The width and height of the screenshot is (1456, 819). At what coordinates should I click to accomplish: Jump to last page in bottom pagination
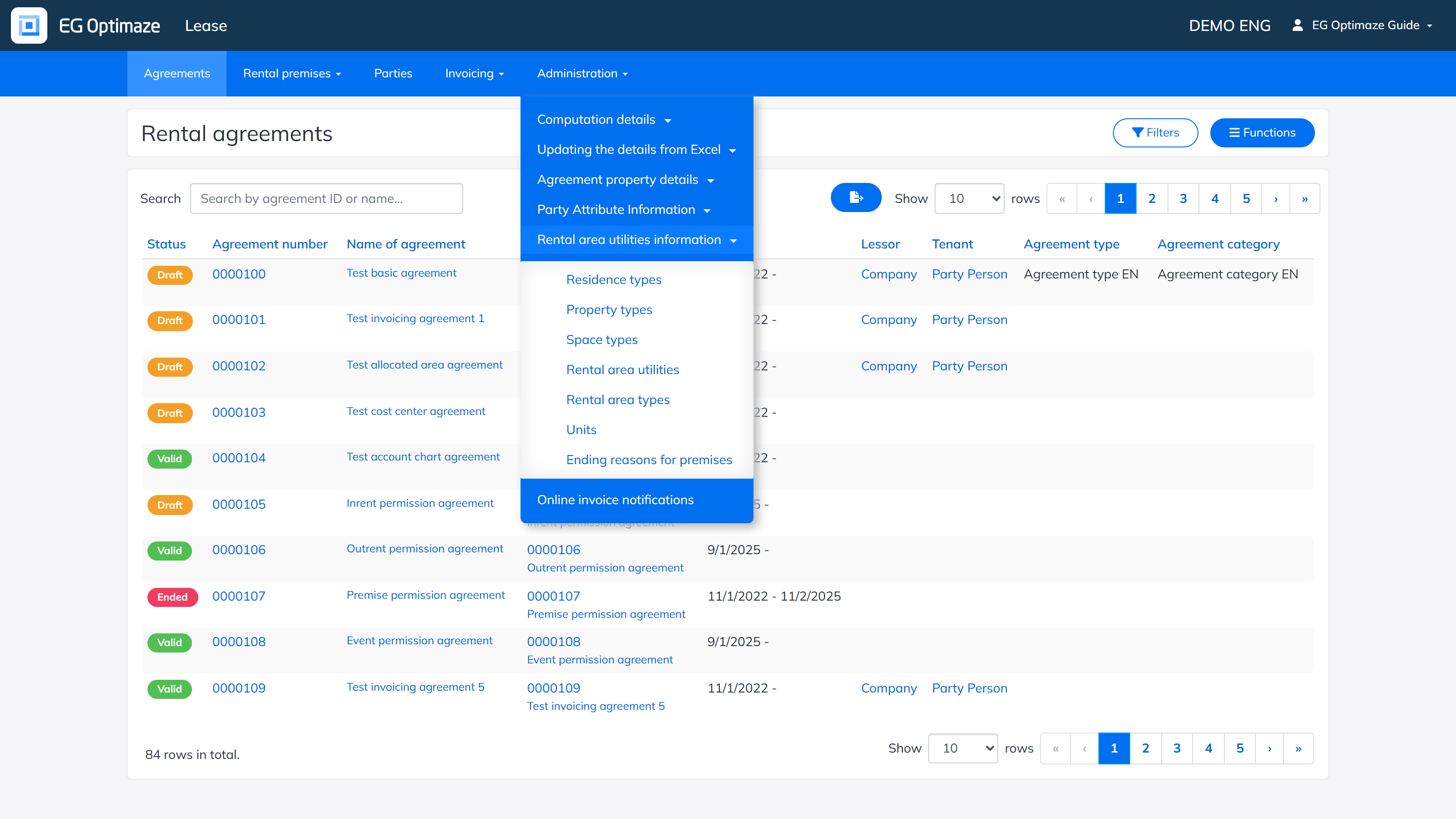pyautogui.click(x=1298, y=748)
